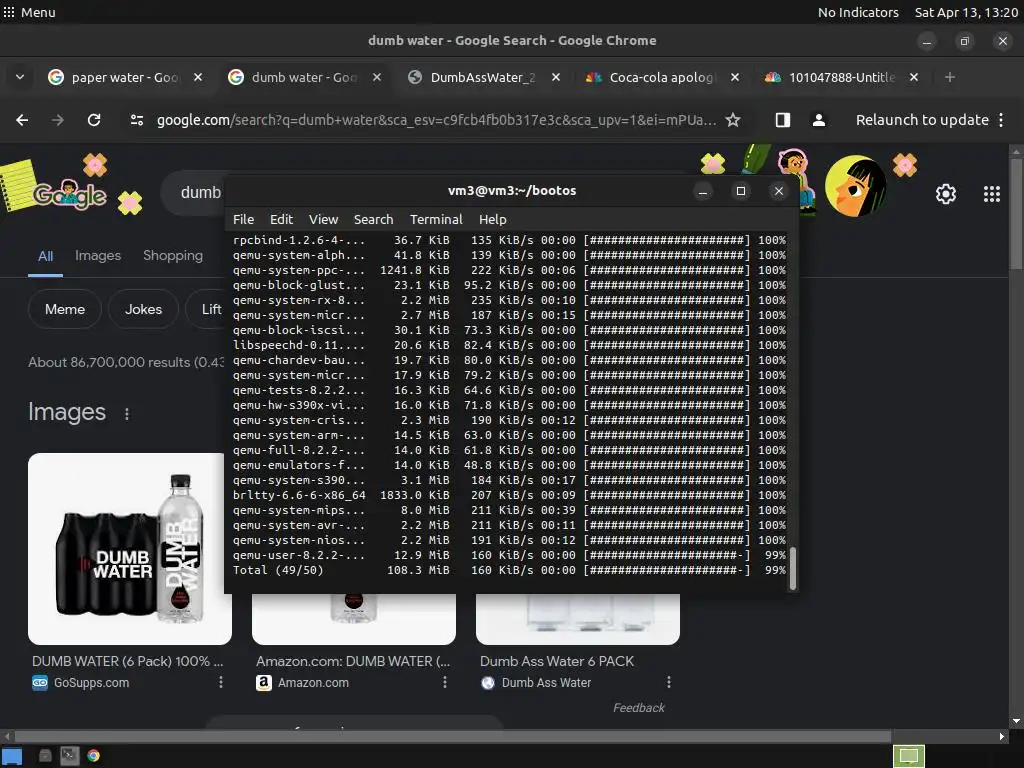Close the DumbAssWater tab

(556, 77)
